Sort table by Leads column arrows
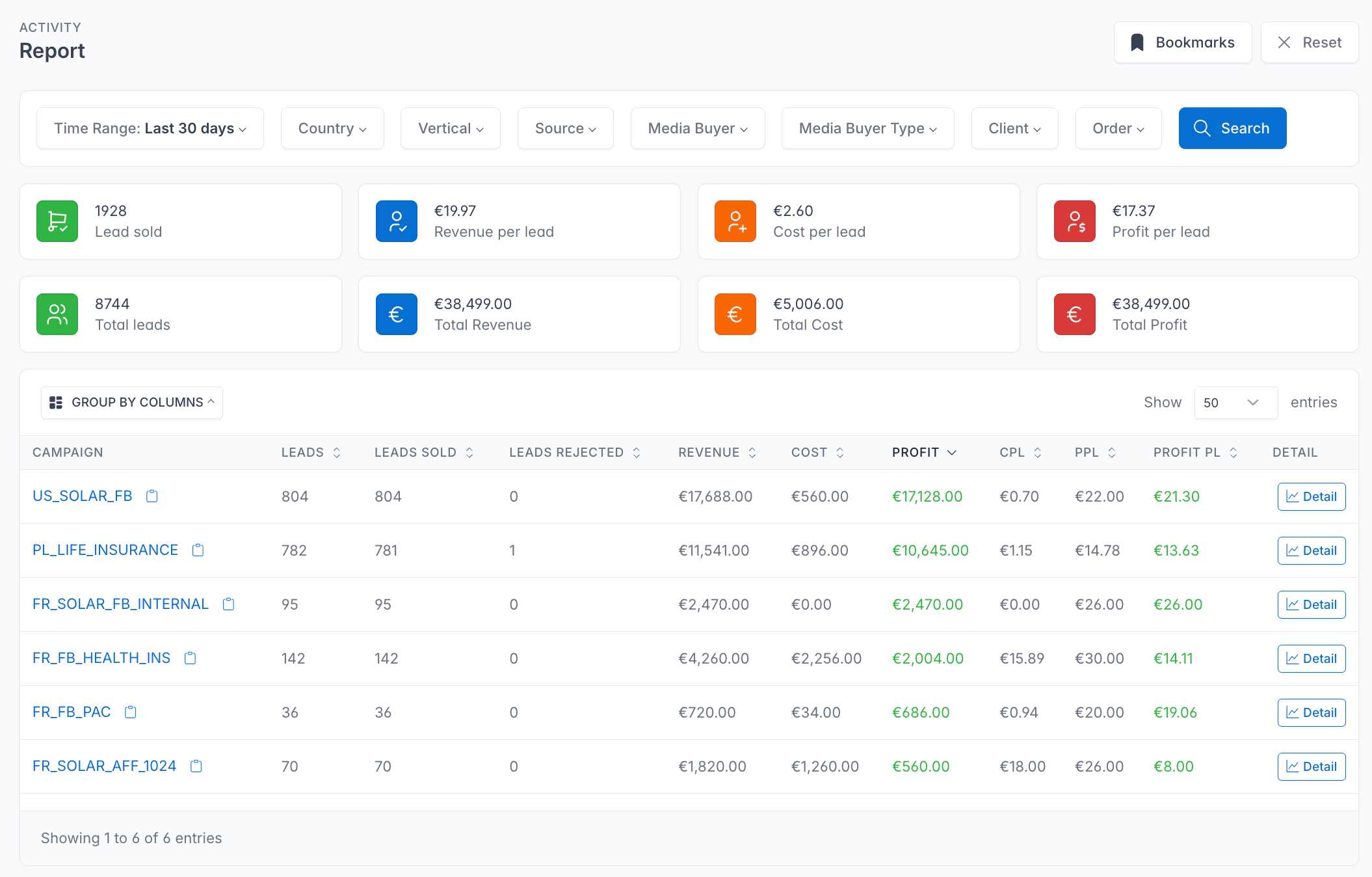The height and width of the screenshot is (877, 1372). click(337, 453)
